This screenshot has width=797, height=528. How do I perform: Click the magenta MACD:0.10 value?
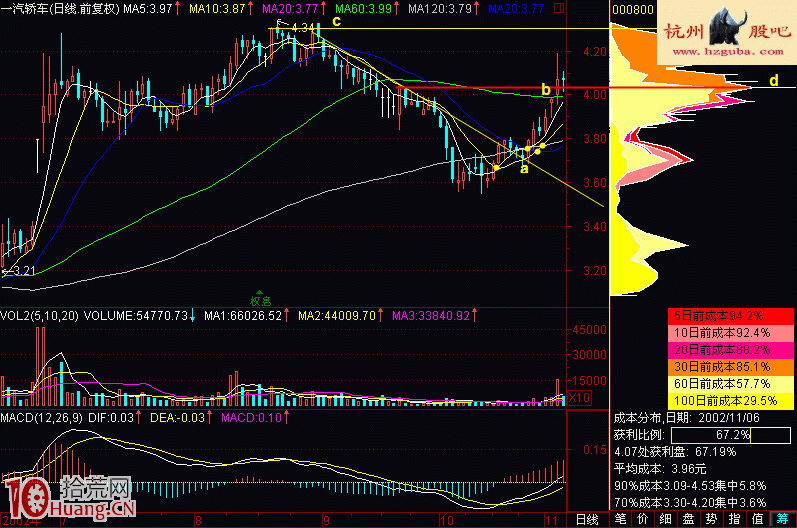(x=251, y=418)
